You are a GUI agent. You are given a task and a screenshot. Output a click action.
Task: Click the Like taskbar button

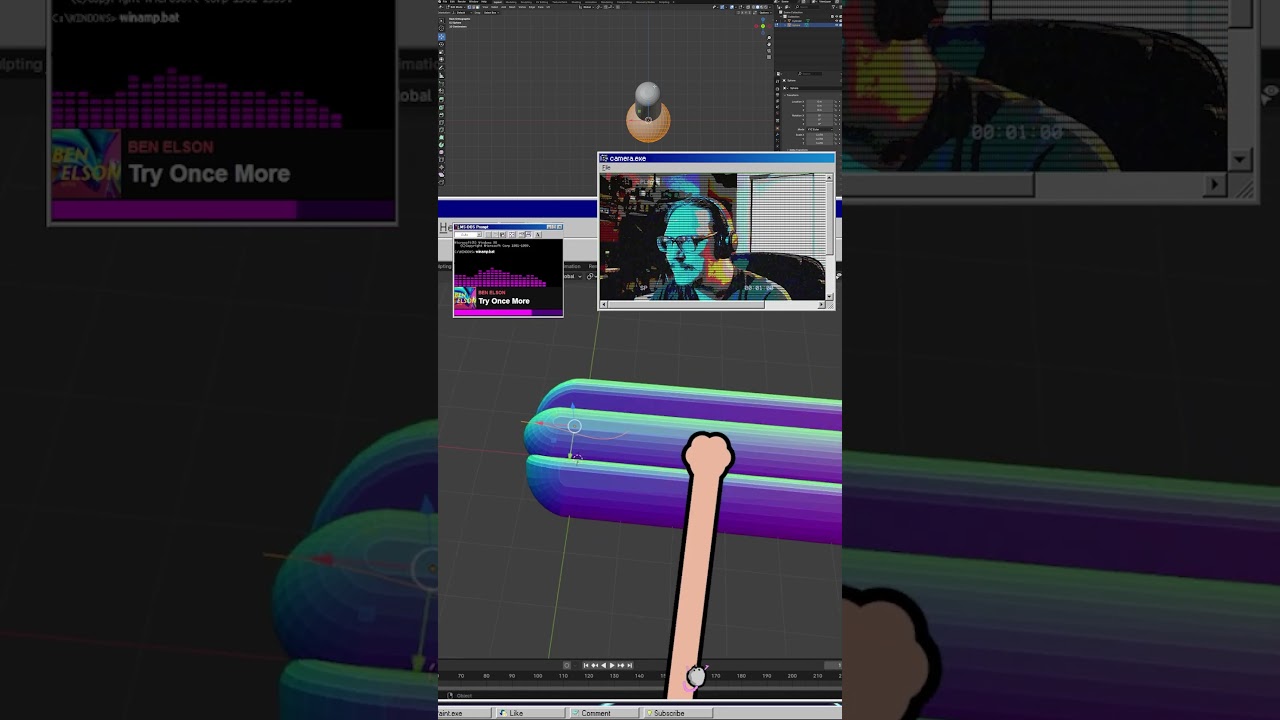tap(528, 713)
